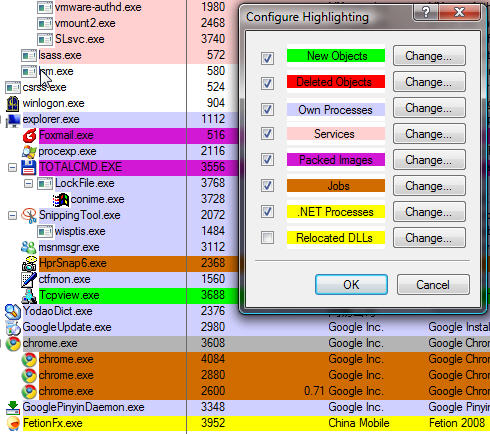Toggle the Services highlighting checkbox
This screenshot has width=490, height=434.
coord(267,134)
